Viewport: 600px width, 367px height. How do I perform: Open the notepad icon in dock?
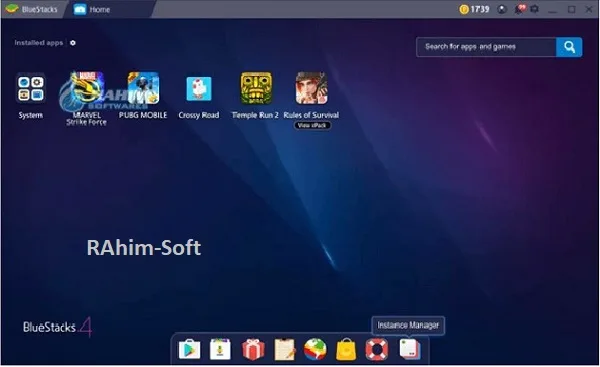click(x=285, y=349)
